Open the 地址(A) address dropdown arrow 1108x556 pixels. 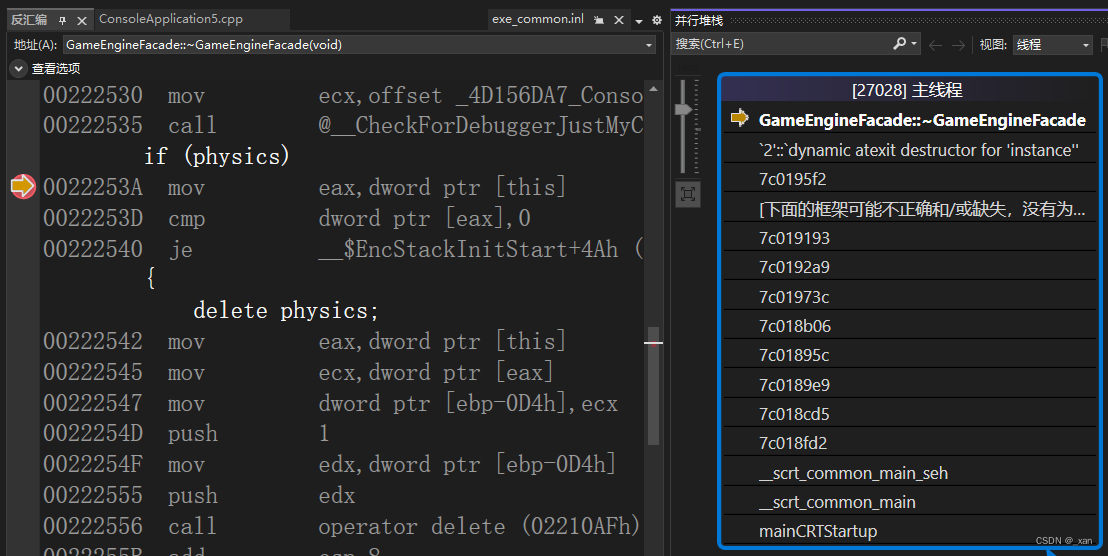click(649, 45)
